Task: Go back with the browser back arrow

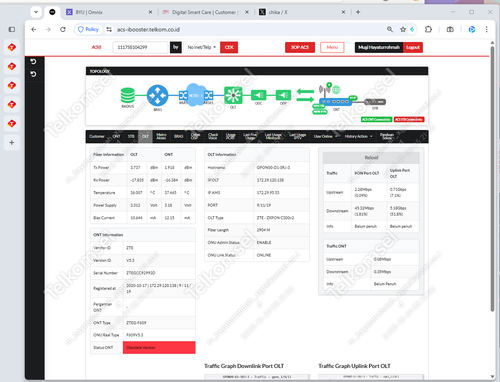Action: click(x=34, y=29)
